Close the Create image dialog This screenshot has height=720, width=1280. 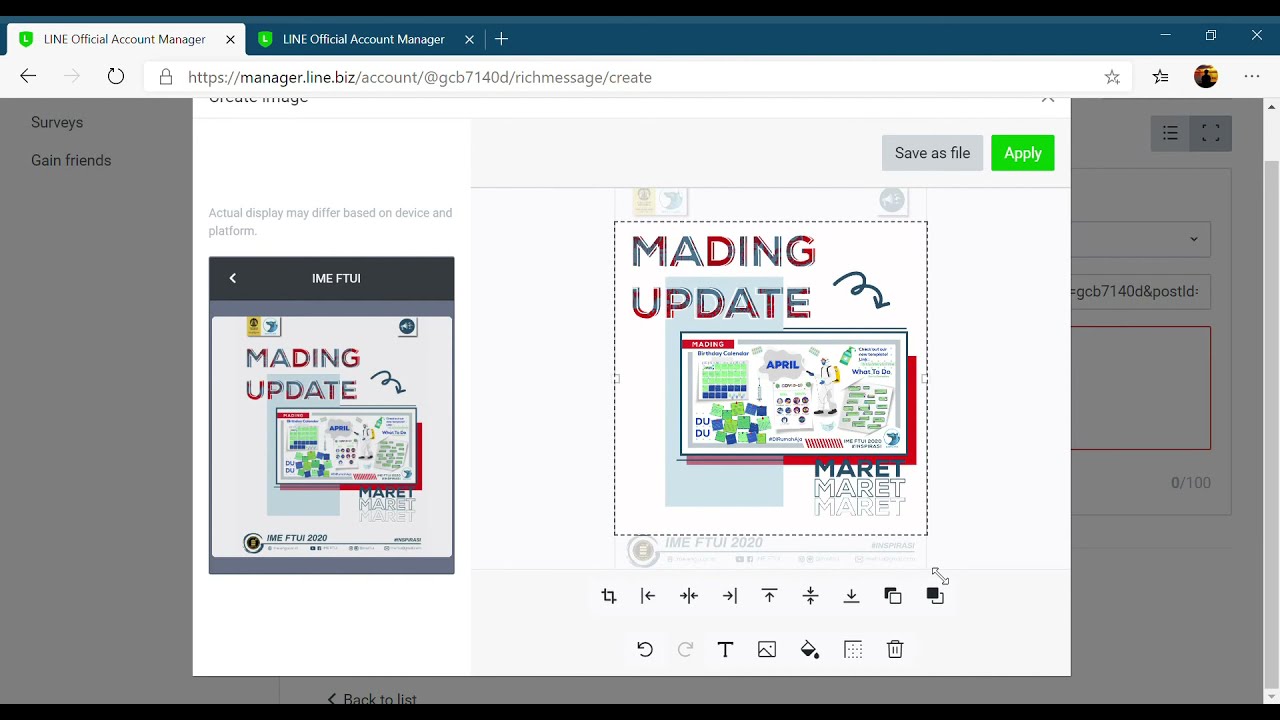[1048, 99]
